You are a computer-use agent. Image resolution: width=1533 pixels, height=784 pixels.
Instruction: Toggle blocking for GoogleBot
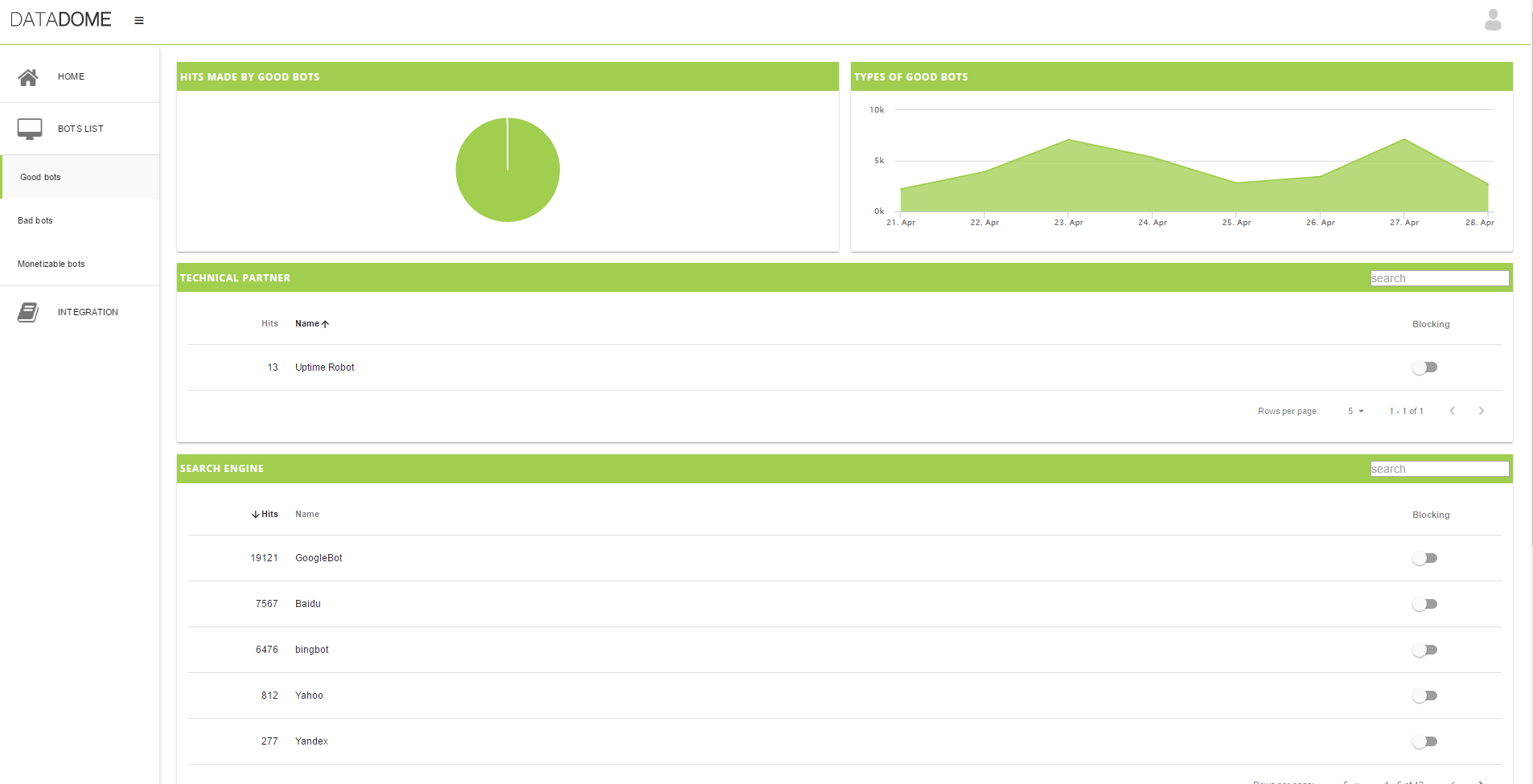[x=1424, y=558]
